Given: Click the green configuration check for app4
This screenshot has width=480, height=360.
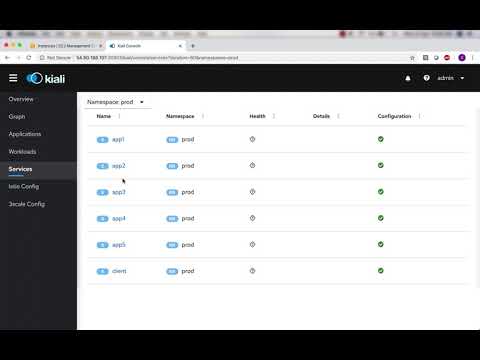Looking at the screenshot, I should (x=381, y=218).
